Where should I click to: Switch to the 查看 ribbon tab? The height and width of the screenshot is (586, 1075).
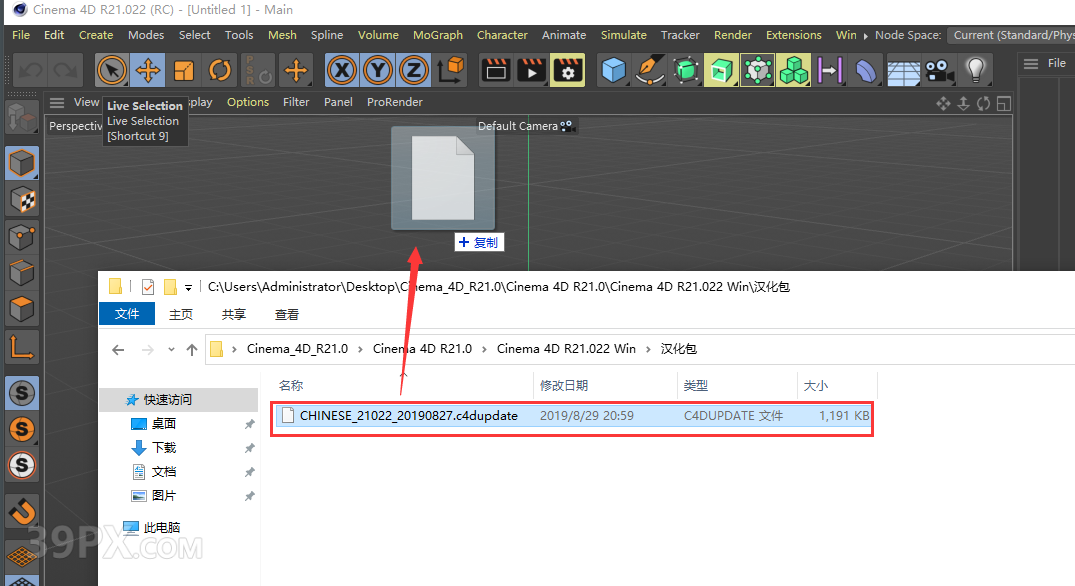click(287, 314)
